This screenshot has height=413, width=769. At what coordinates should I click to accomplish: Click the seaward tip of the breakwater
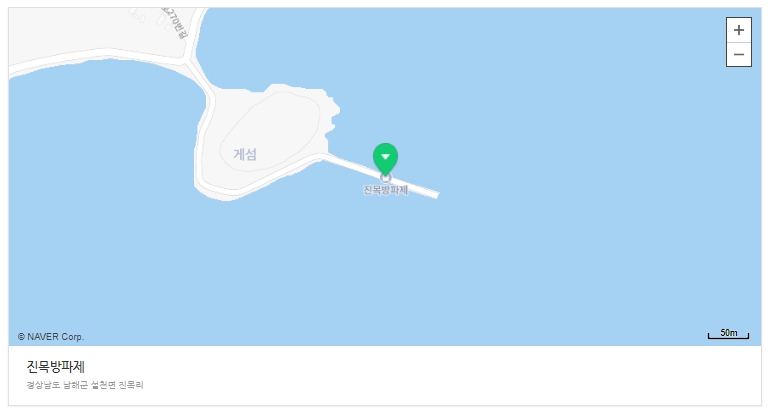[x=436, y=195]
